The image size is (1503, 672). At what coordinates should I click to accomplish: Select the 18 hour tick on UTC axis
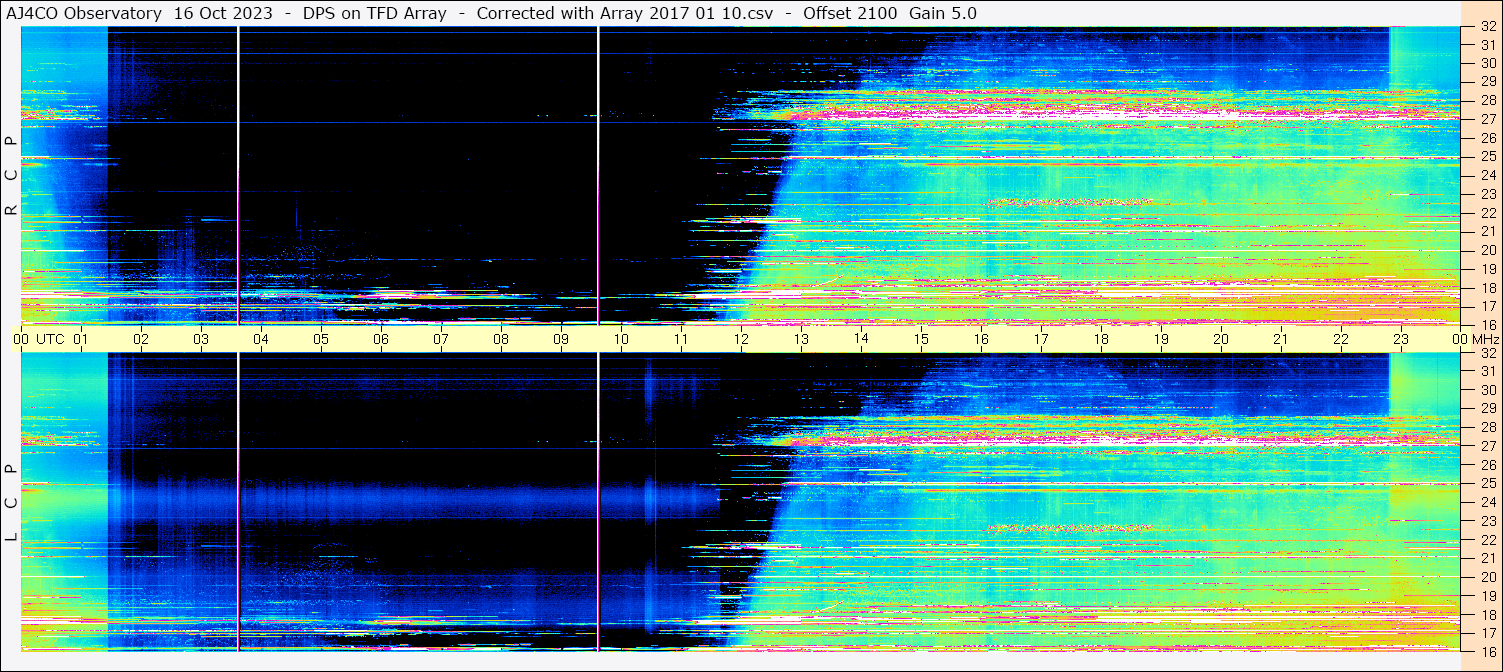click(1101, 339)
